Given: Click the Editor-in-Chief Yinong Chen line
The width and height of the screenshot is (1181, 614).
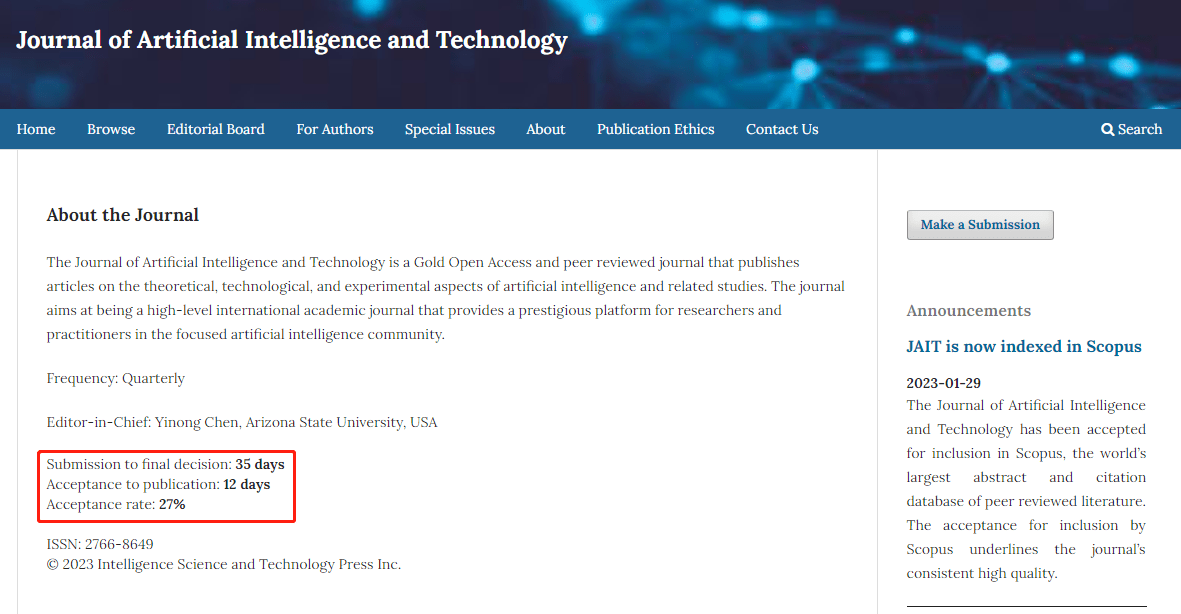Looking at the screenshot, I should pos(242,422).
